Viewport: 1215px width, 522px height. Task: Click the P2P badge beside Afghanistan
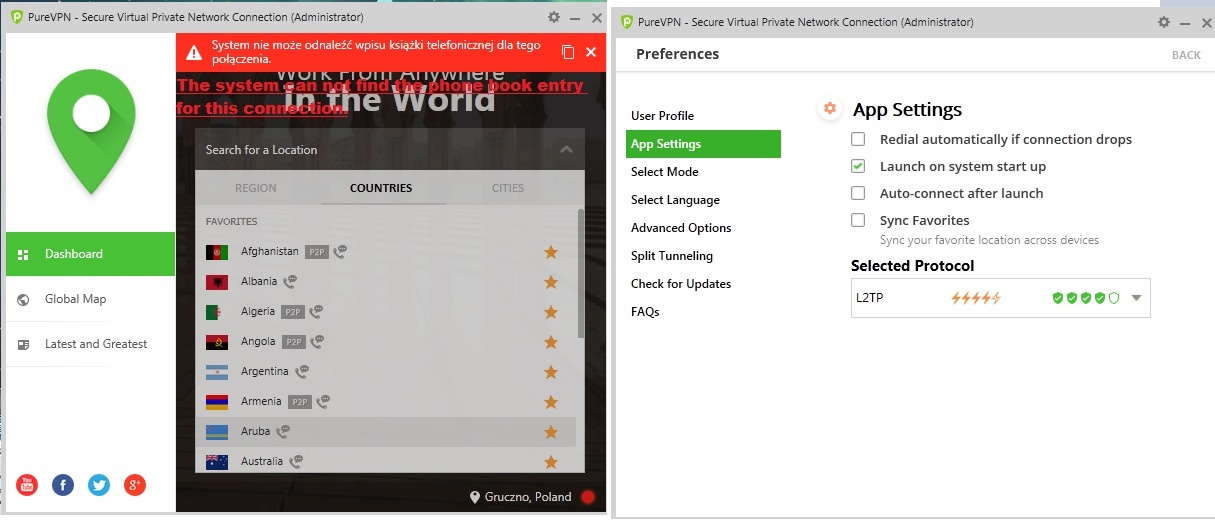pyautogui.click(x=317, y=252)
